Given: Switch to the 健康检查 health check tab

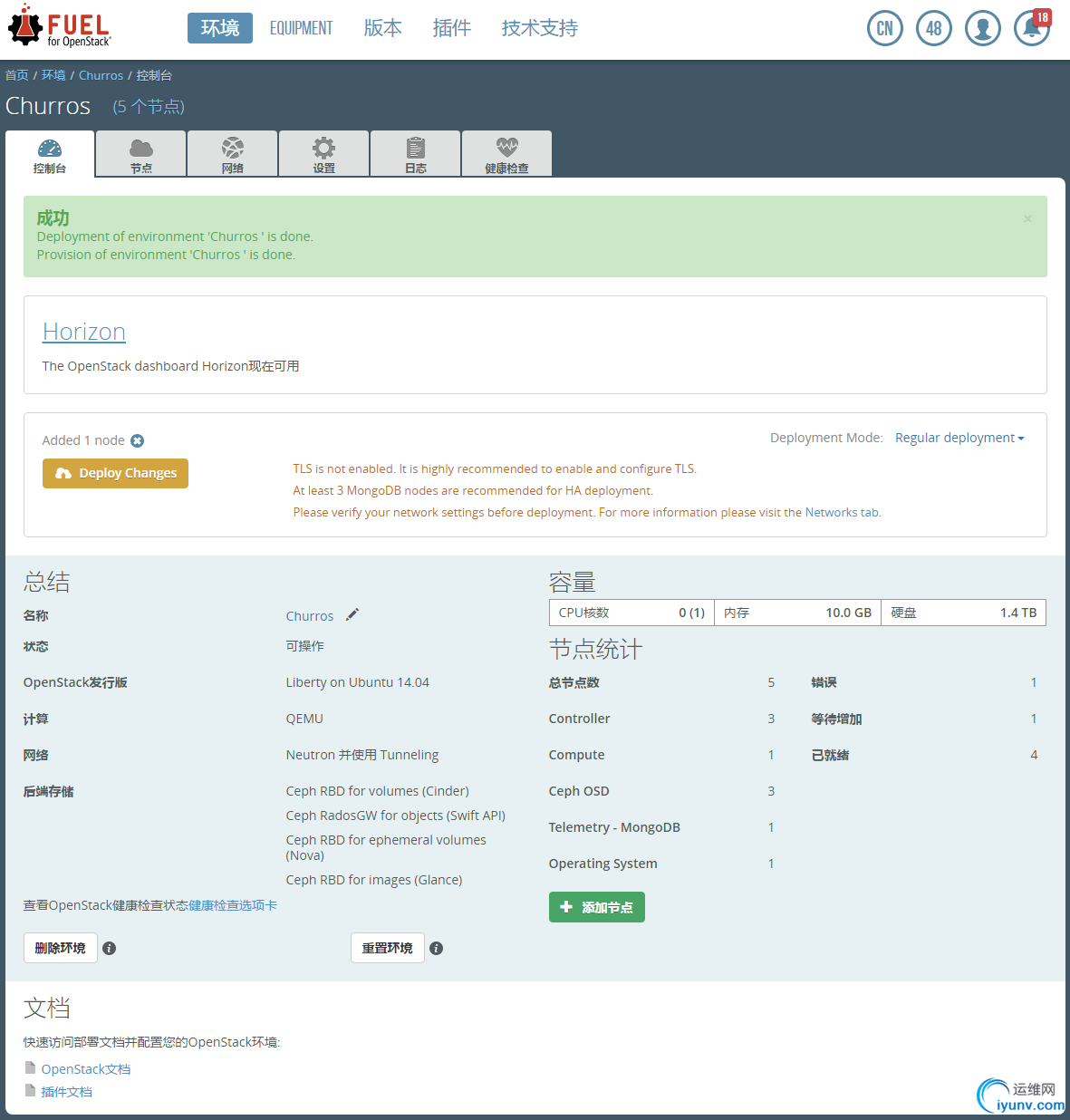Looking at the screenshot, I should 506,154.
